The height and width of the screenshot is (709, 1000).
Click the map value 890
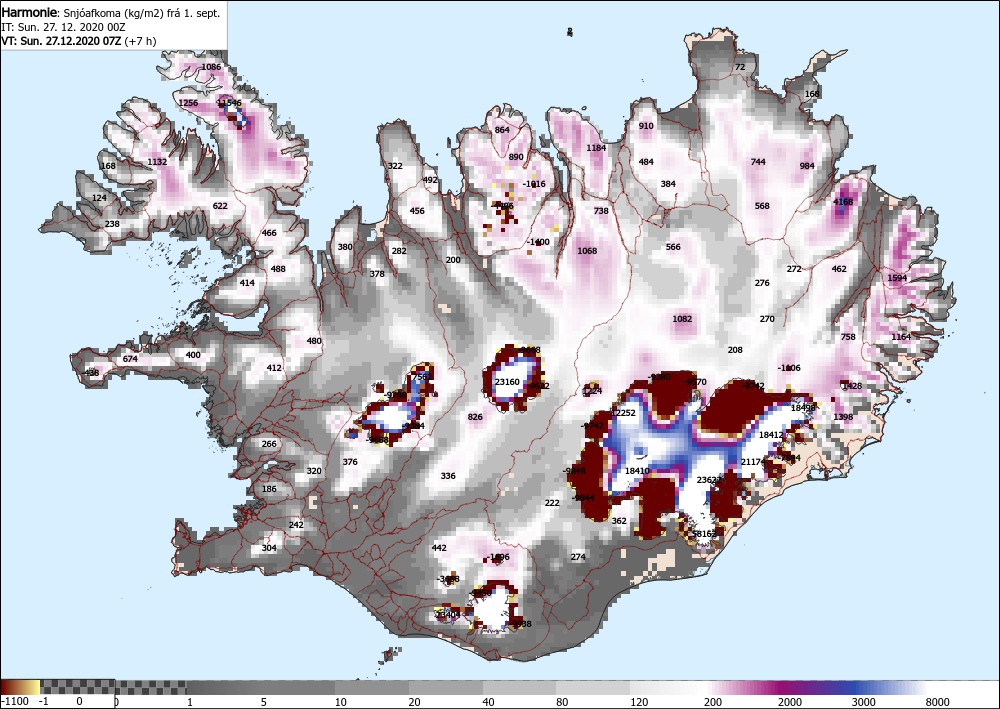(x=516, y=157)
